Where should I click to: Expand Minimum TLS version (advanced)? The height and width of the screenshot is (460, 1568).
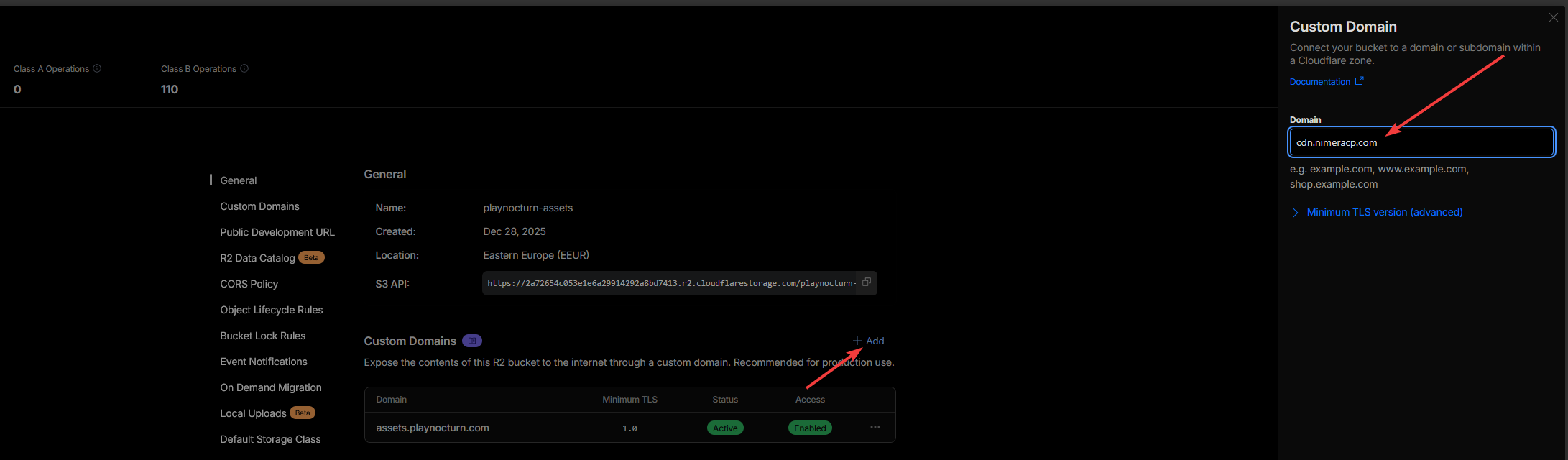pos(1384,212)
